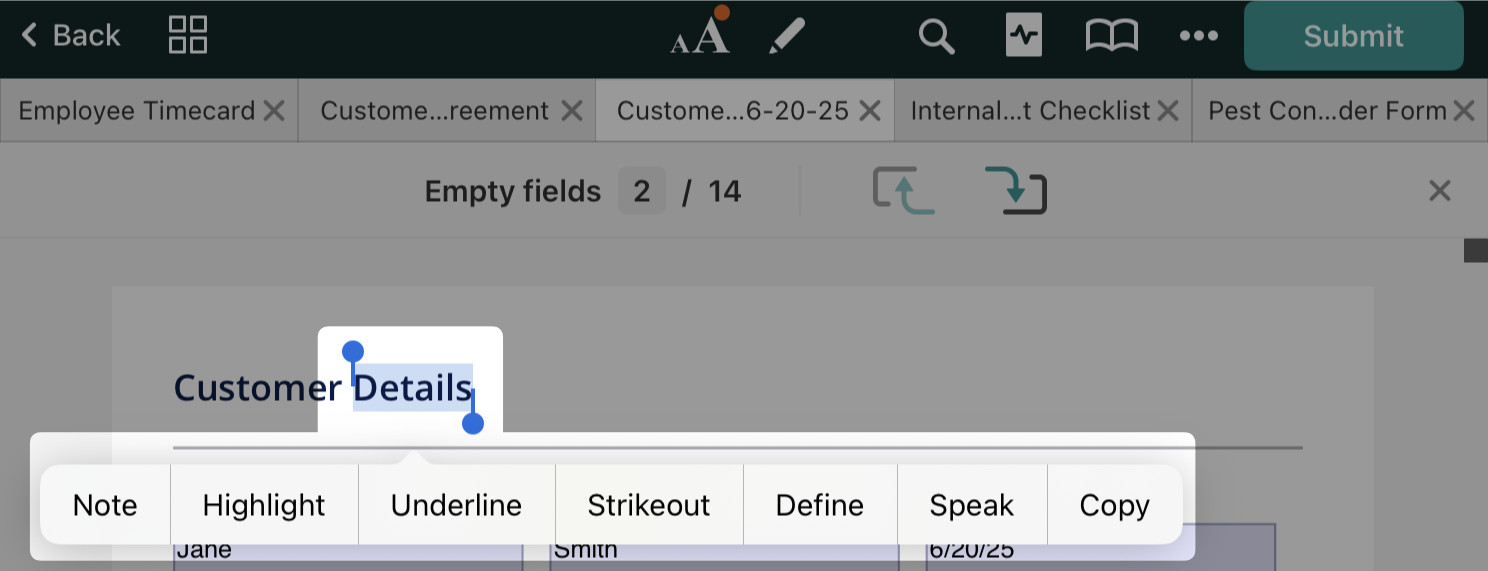1488x571 pixels.
Task: Close the Customer Agreement tab
Action: point(571,110)
